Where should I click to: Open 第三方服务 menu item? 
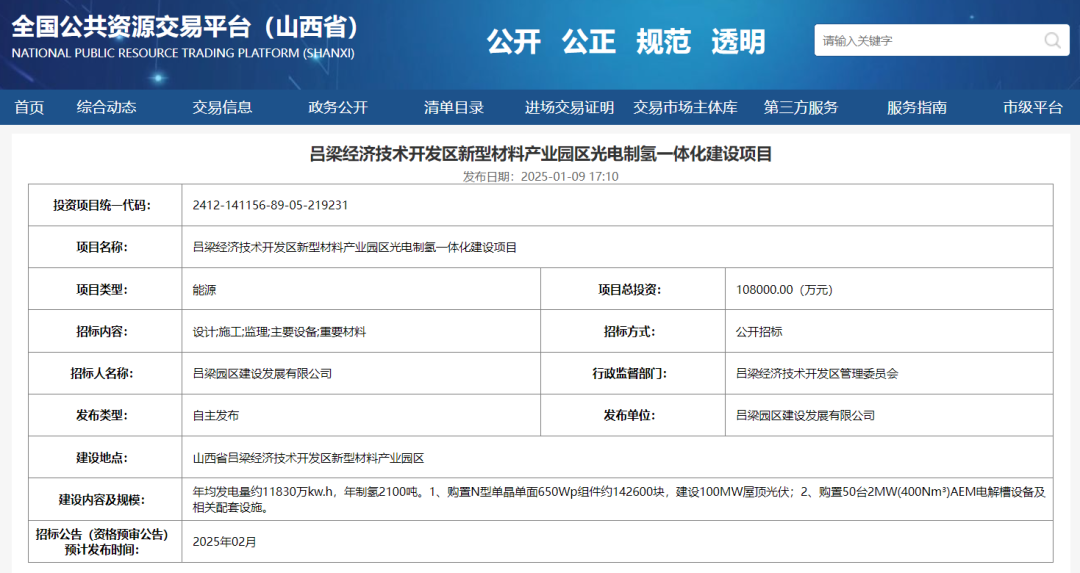pos(800,107)
